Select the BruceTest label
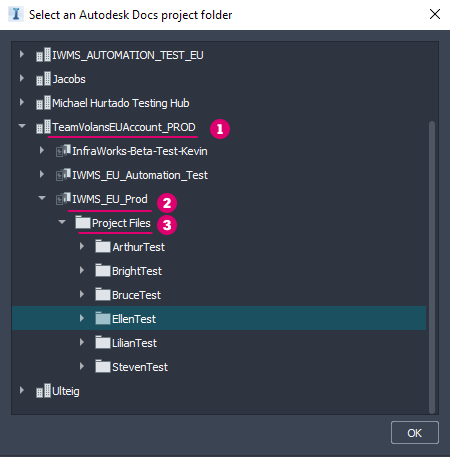Image resolution: width=450 pixels, height=457 pixels. tap(136, 295)
